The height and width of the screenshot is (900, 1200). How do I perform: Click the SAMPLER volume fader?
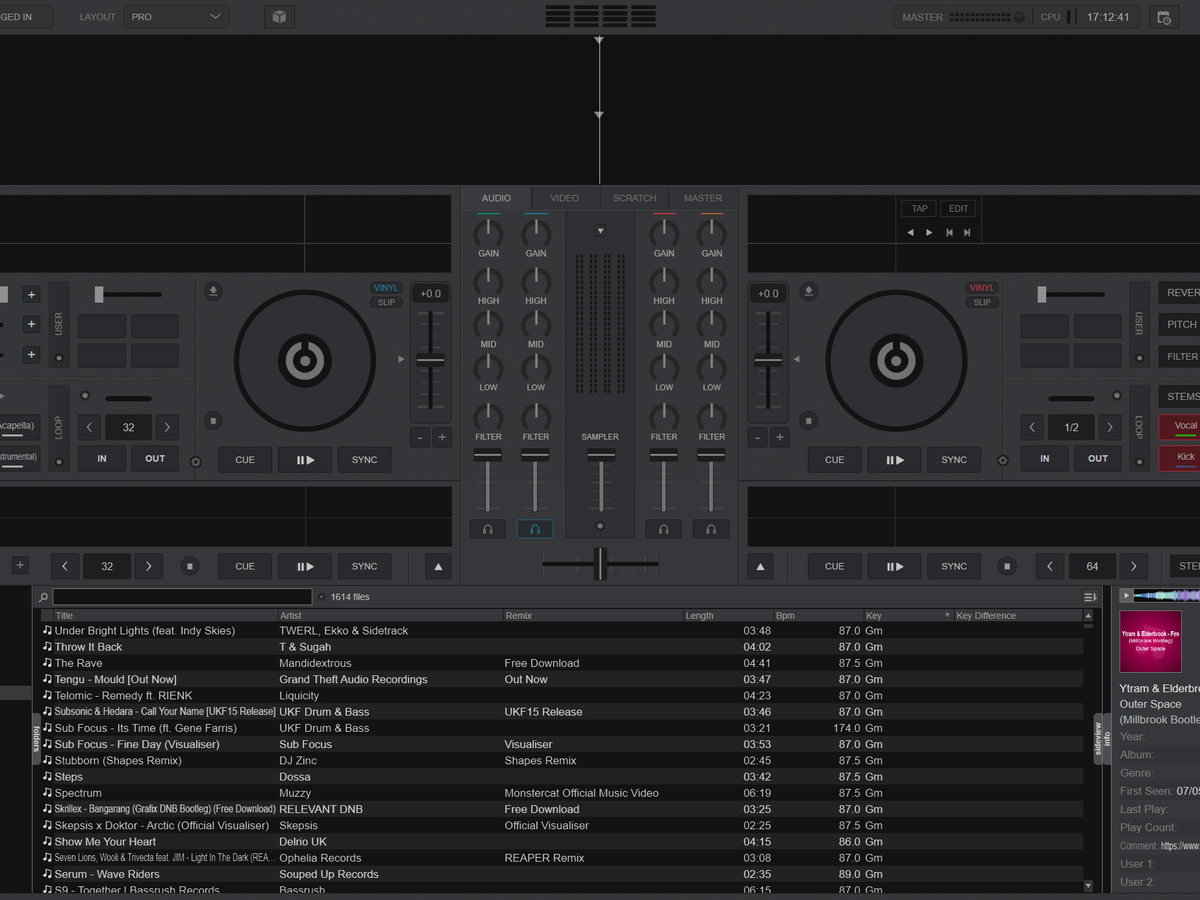[x=601, y=456]
